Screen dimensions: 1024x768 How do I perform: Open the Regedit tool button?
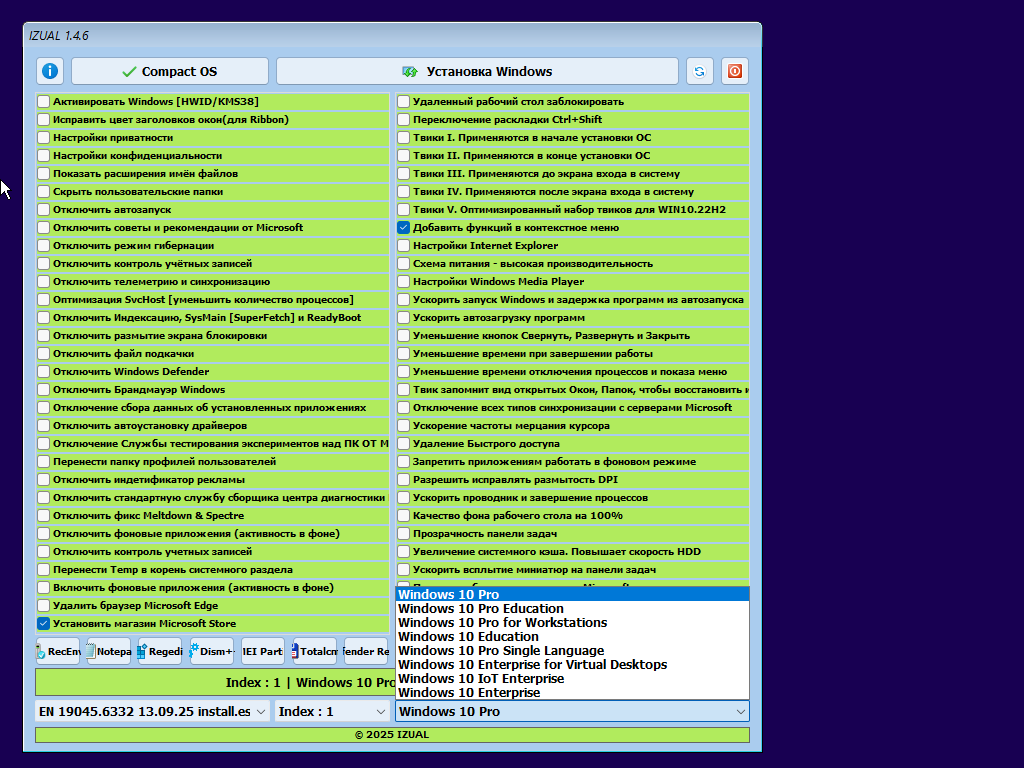(x=160, y=651)
